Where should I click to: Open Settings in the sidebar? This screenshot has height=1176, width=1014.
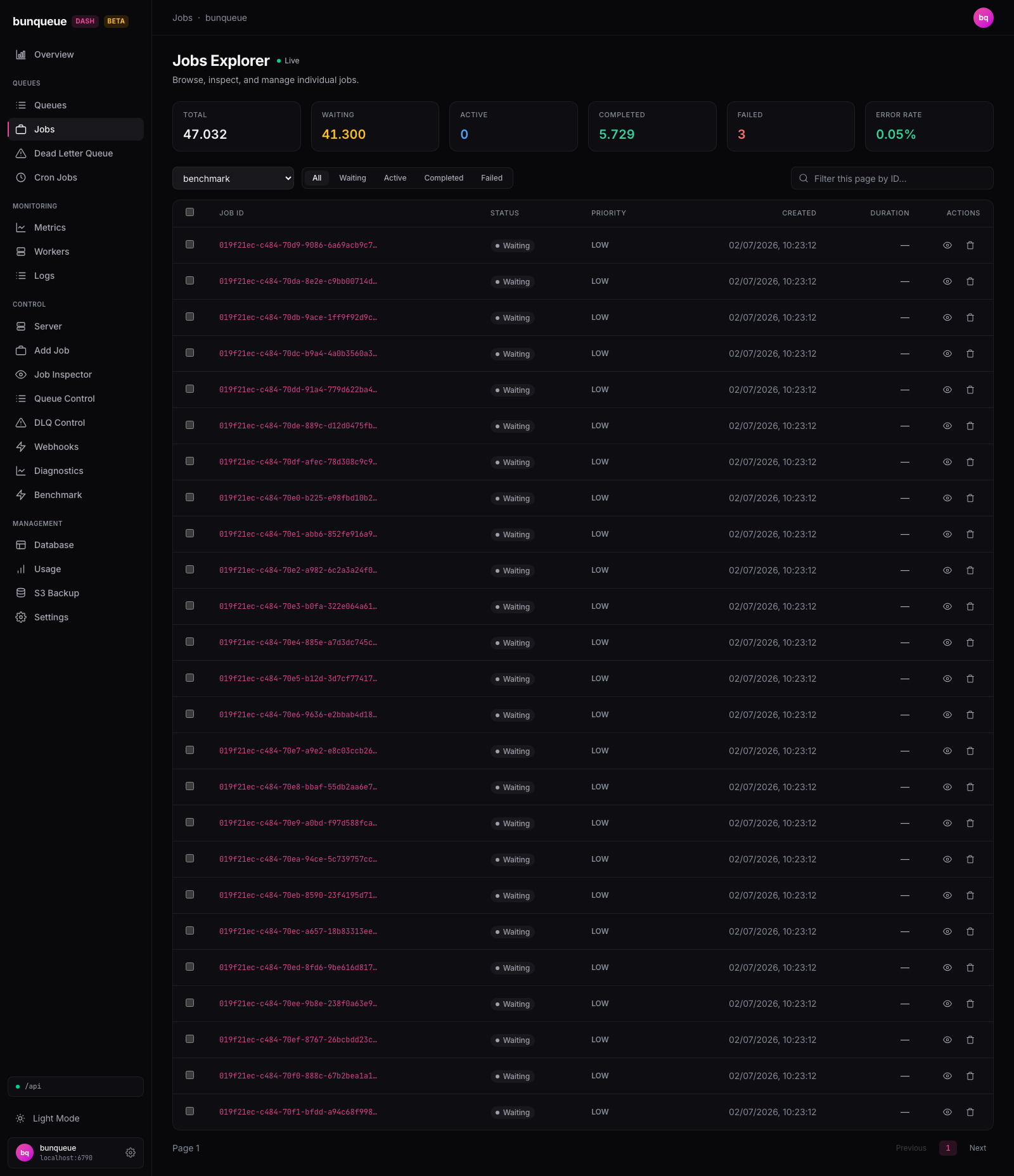pos(75,617)
